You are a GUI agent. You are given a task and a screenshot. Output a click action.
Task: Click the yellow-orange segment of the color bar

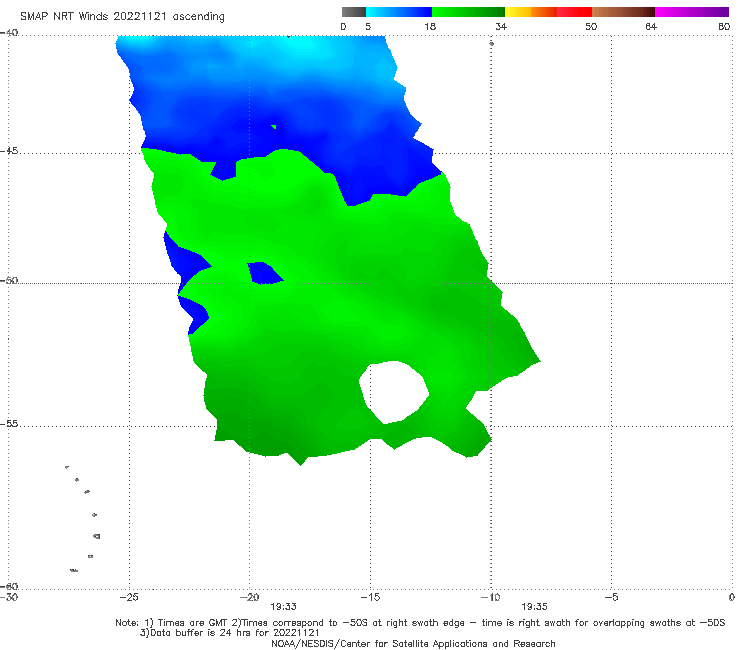tap(530, 12)
